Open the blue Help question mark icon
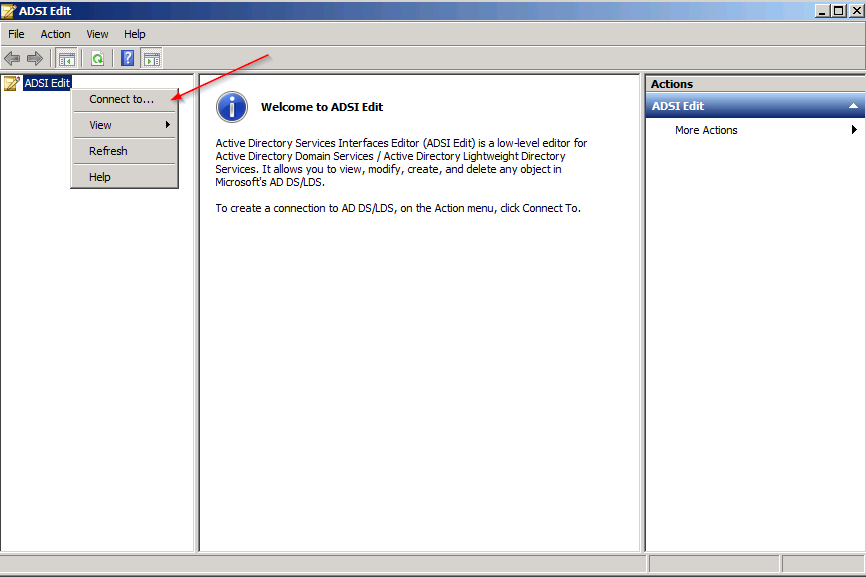The image size is (866, 577). tap(128, 58)
